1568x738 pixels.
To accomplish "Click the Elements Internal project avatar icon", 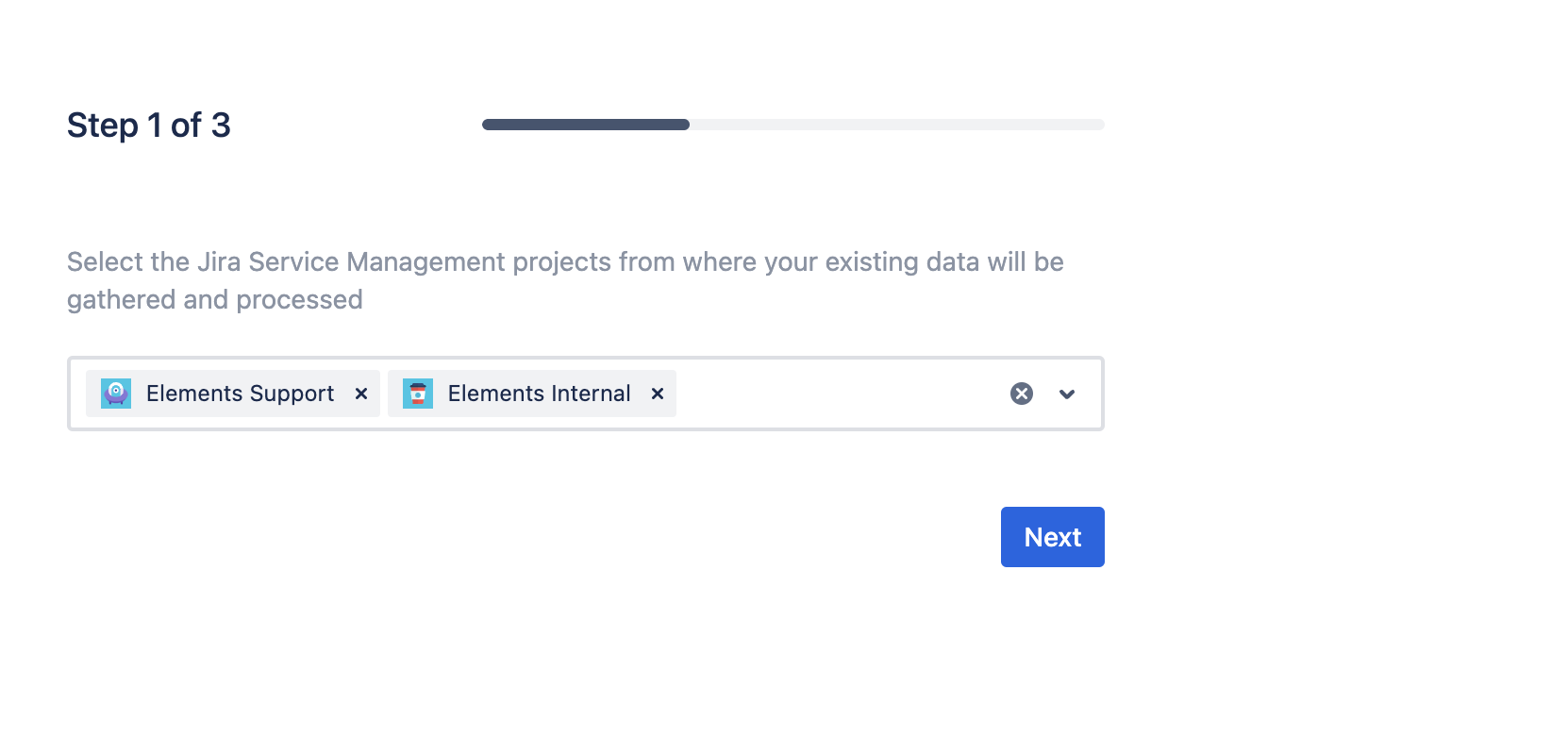I will [x=418, y=394].
